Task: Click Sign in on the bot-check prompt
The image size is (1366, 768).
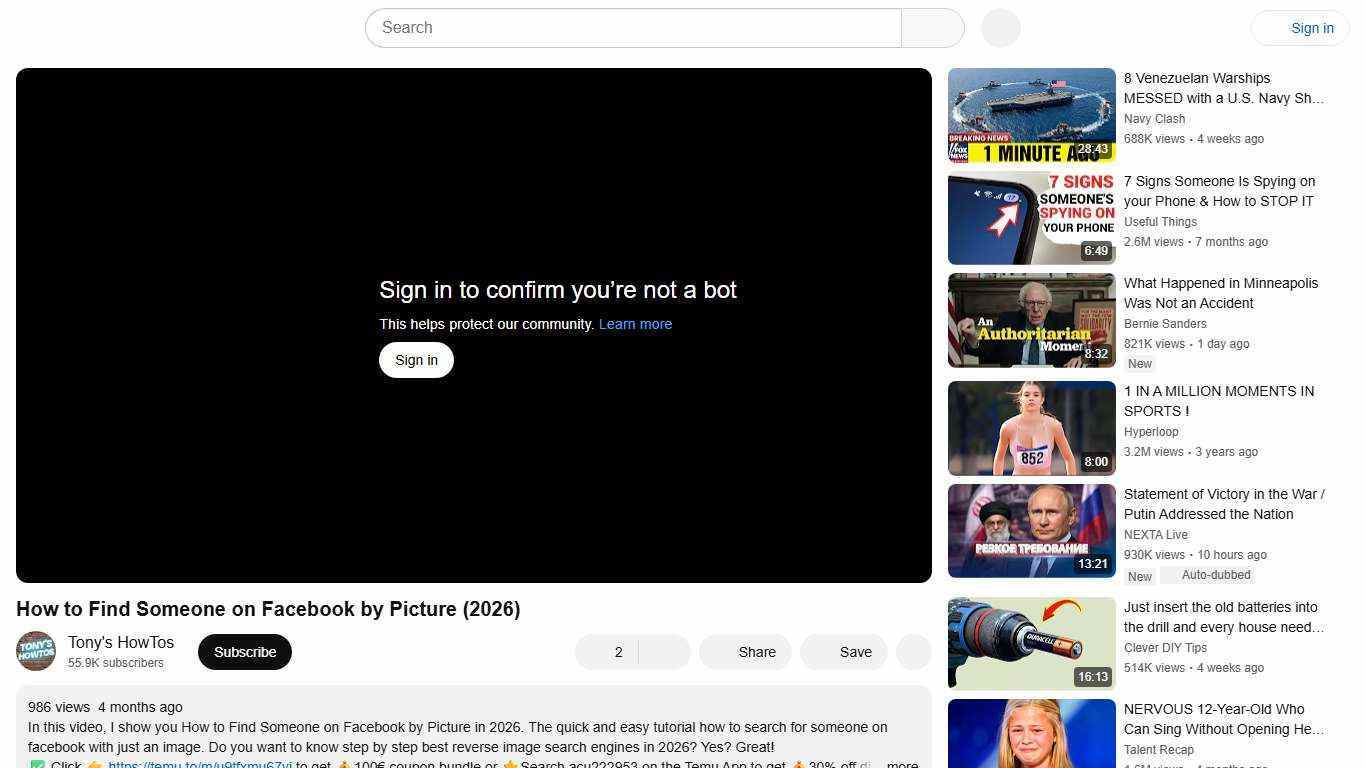Action: (x=416, y=359)
